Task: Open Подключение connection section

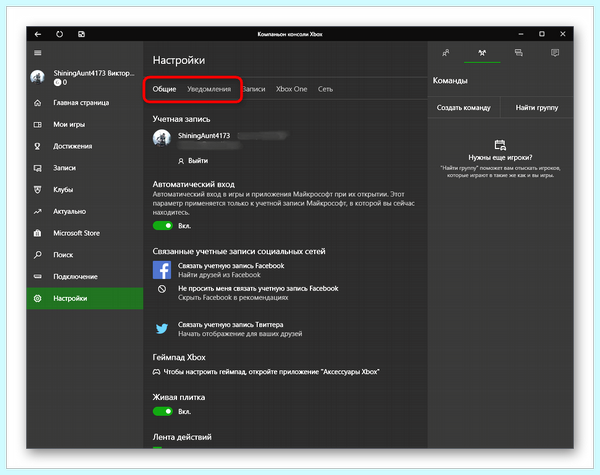Action: pos(85,276)
